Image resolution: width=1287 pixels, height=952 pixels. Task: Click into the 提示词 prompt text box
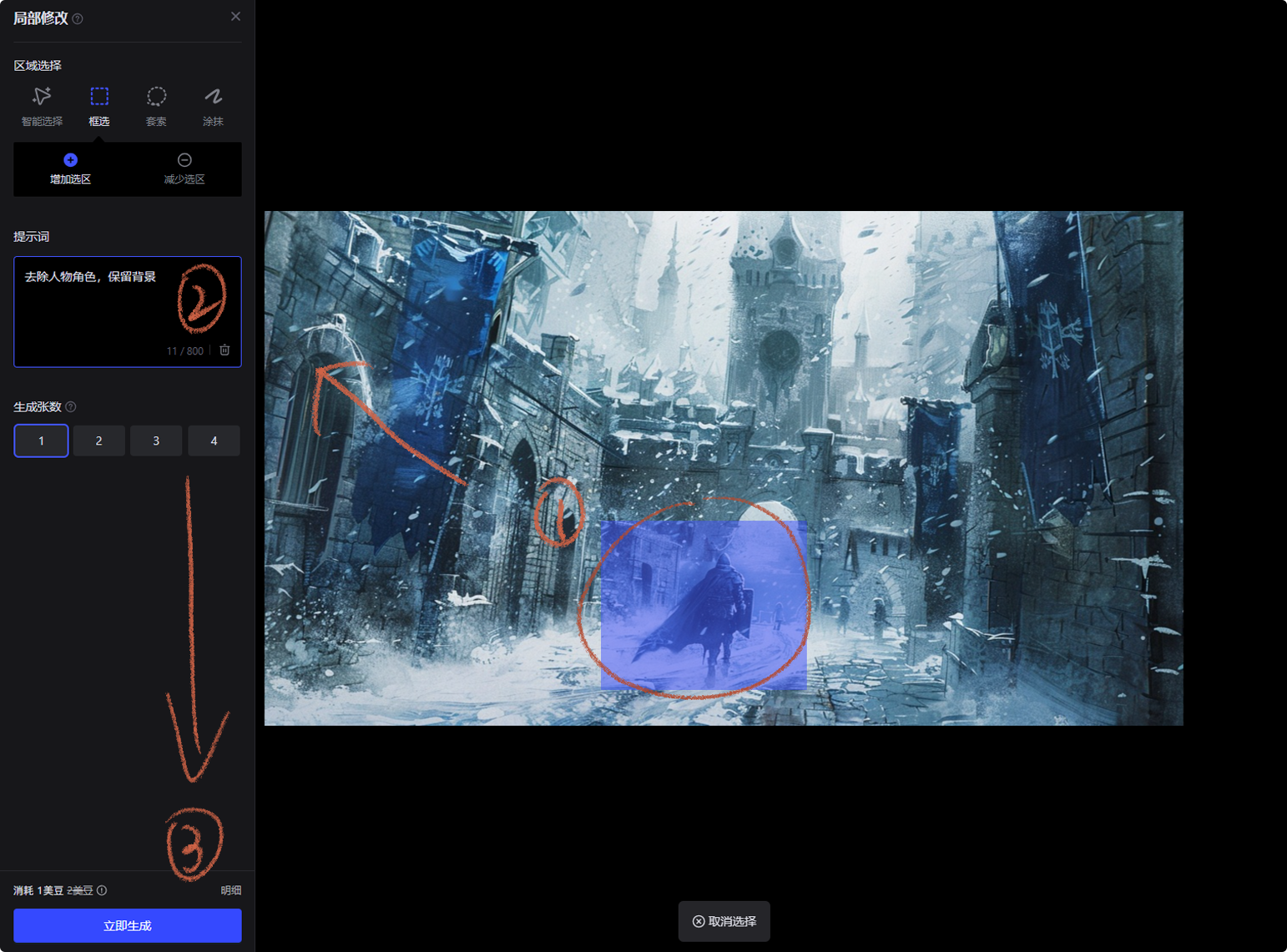(x=128, y=312)
